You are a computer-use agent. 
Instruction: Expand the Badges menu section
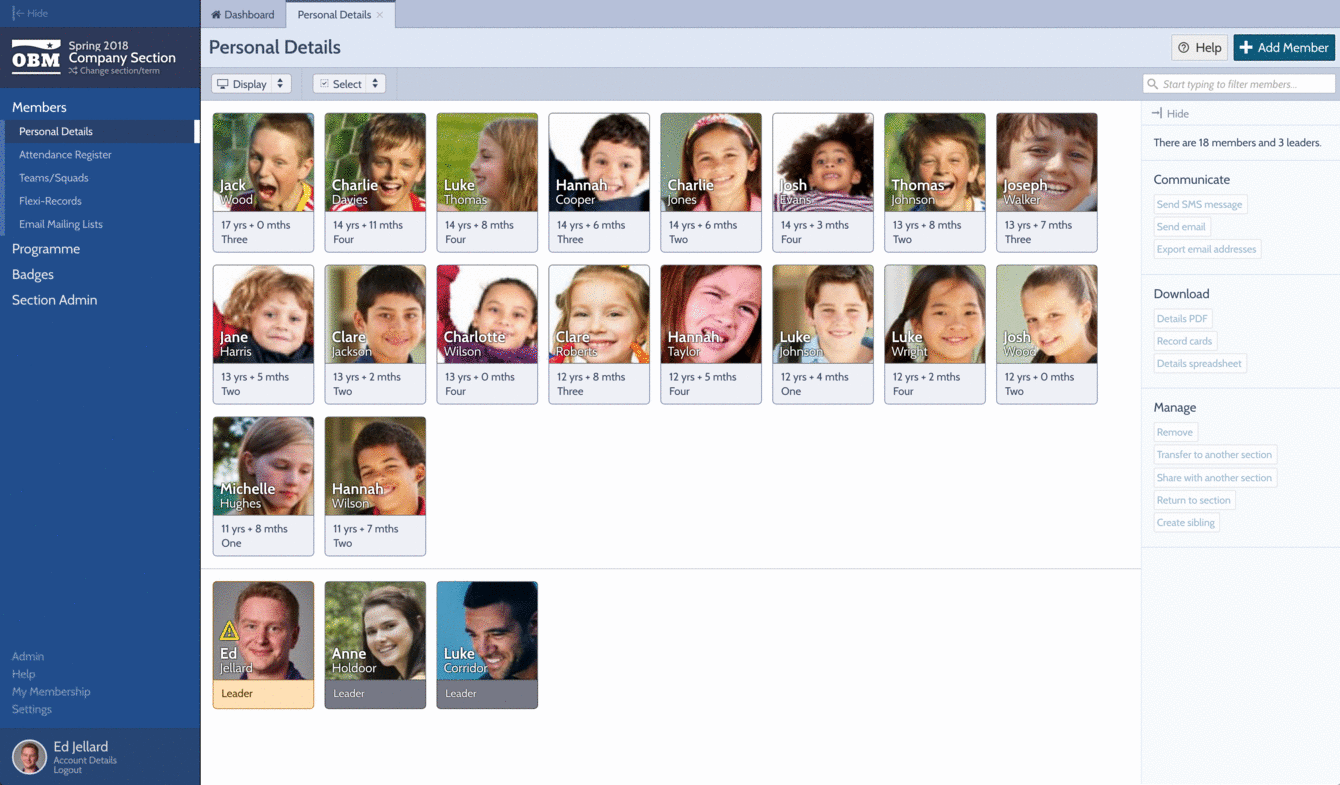33,274
